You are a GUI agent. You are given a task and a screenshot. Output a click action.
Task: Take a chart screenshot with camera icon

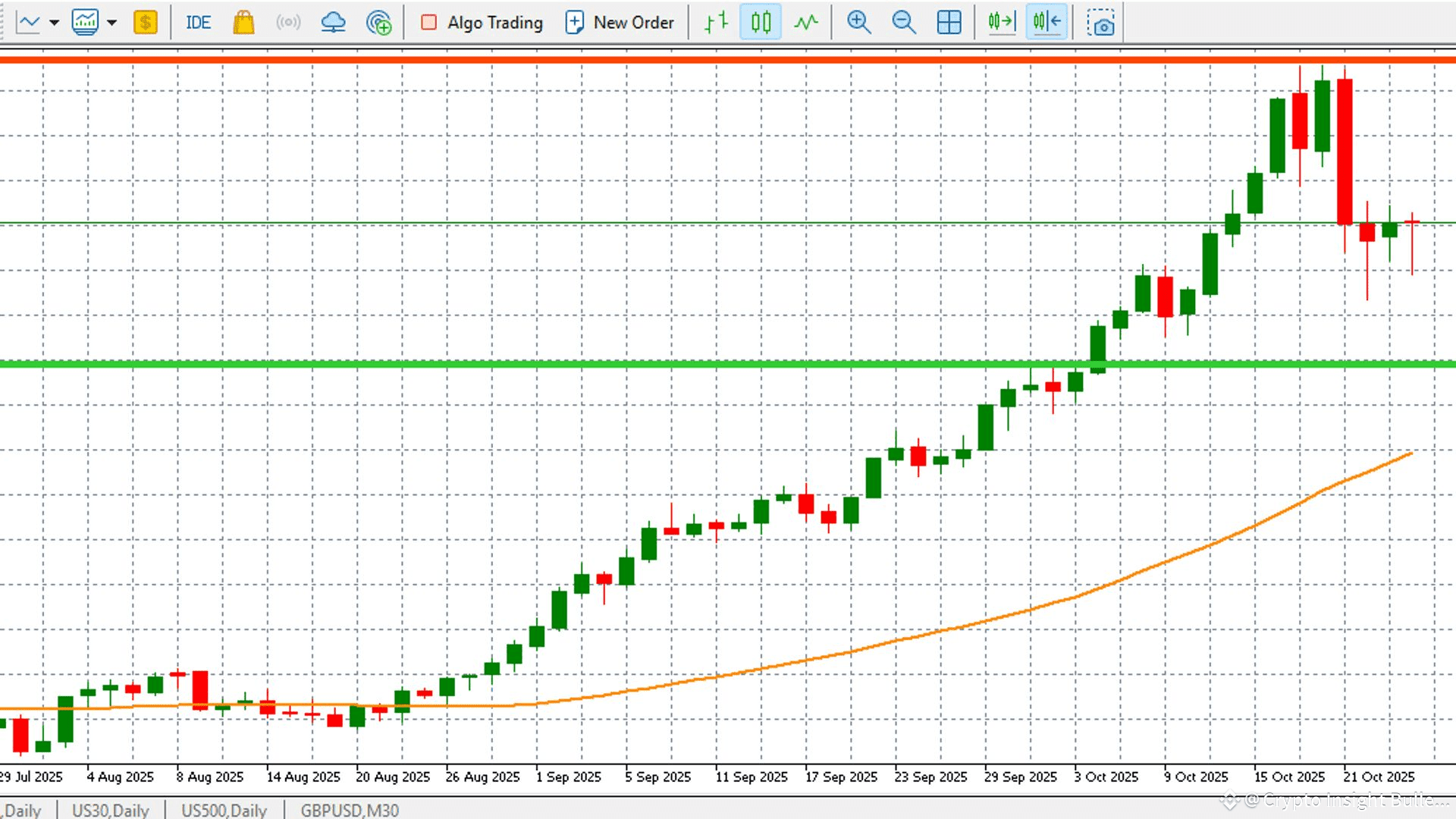(1100, 23)
